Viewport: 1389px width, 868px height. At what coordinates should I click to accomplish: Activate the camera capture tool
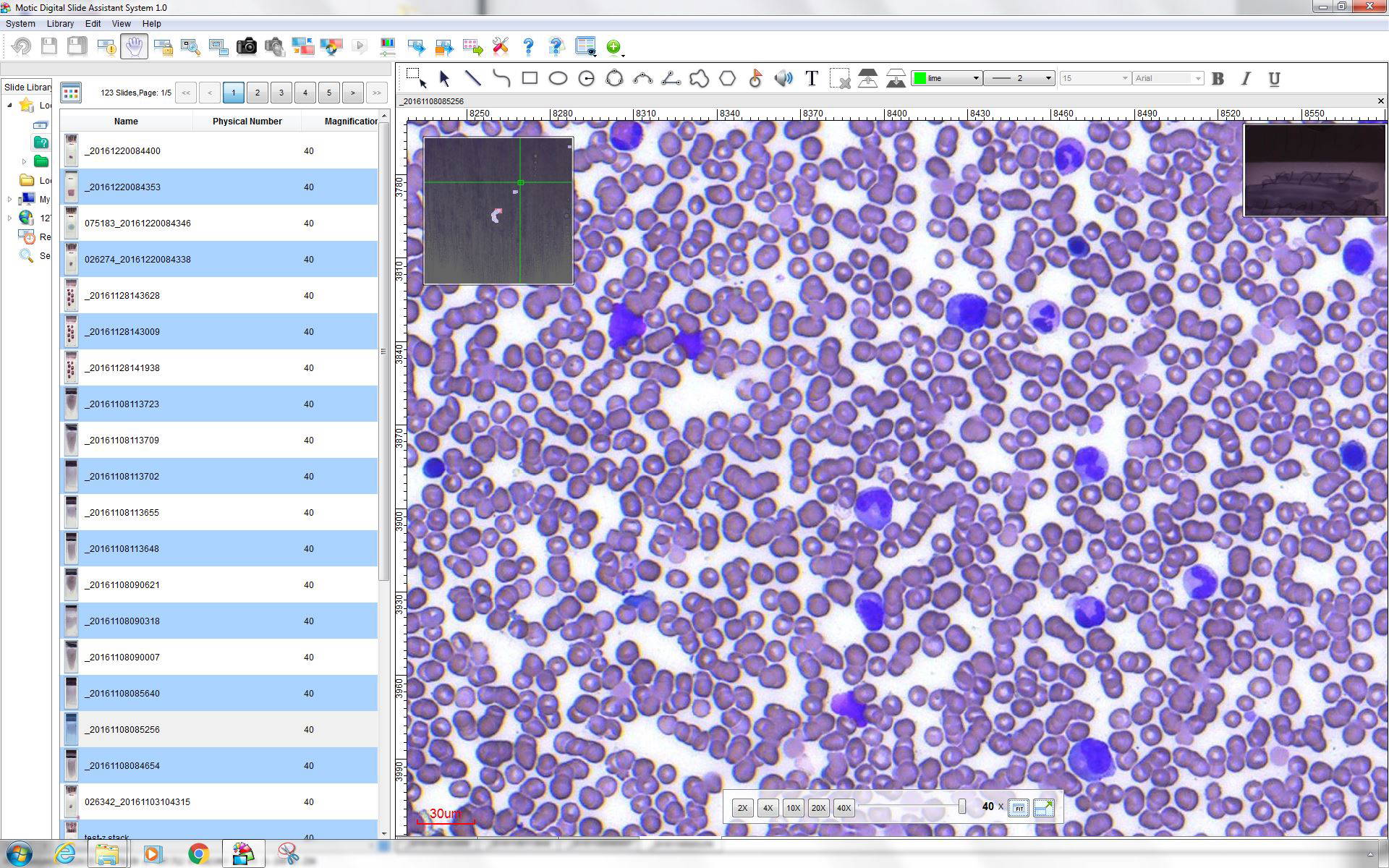247,46
